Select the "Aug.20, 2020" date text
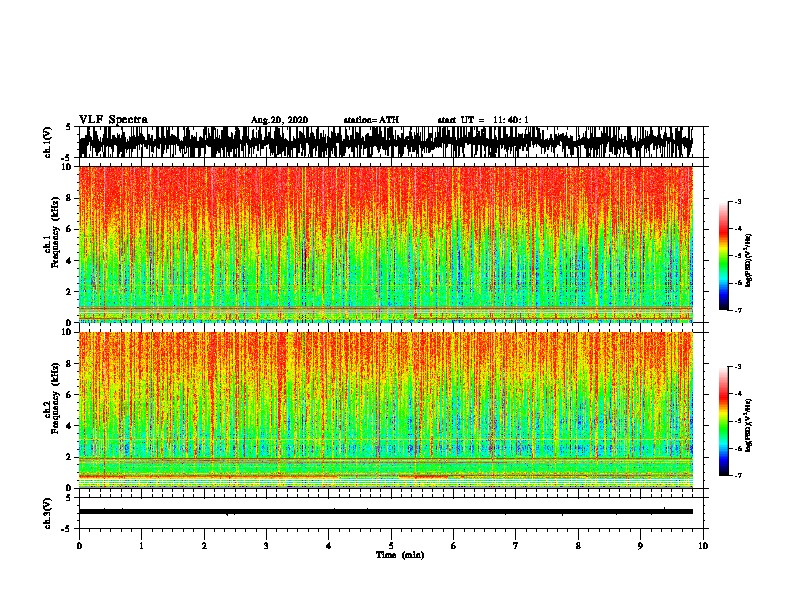The image size is (792, 612). [279, 120]
